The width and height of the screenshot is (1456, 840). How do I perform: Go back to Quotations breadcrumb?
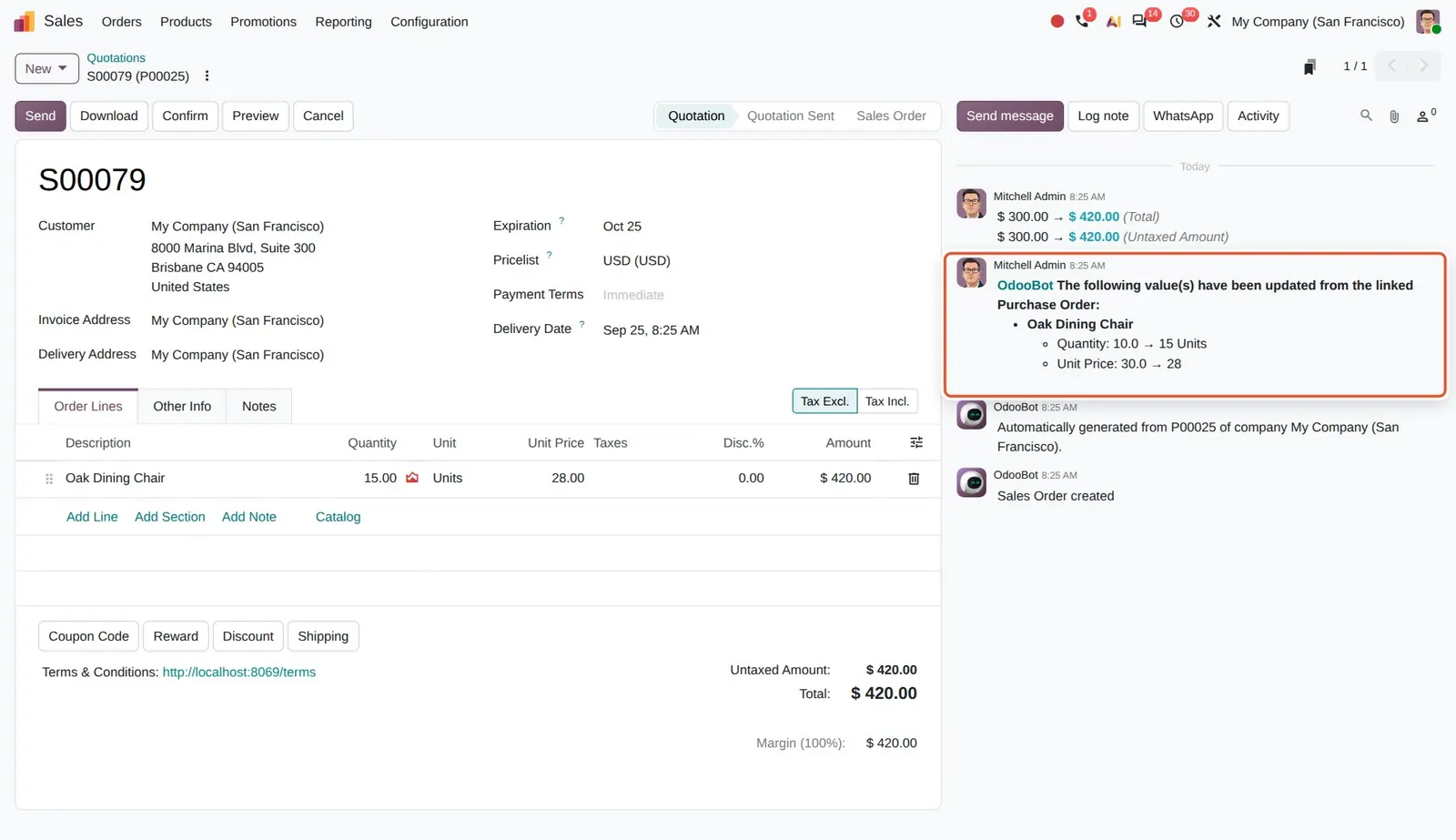[x=116, y=58]
